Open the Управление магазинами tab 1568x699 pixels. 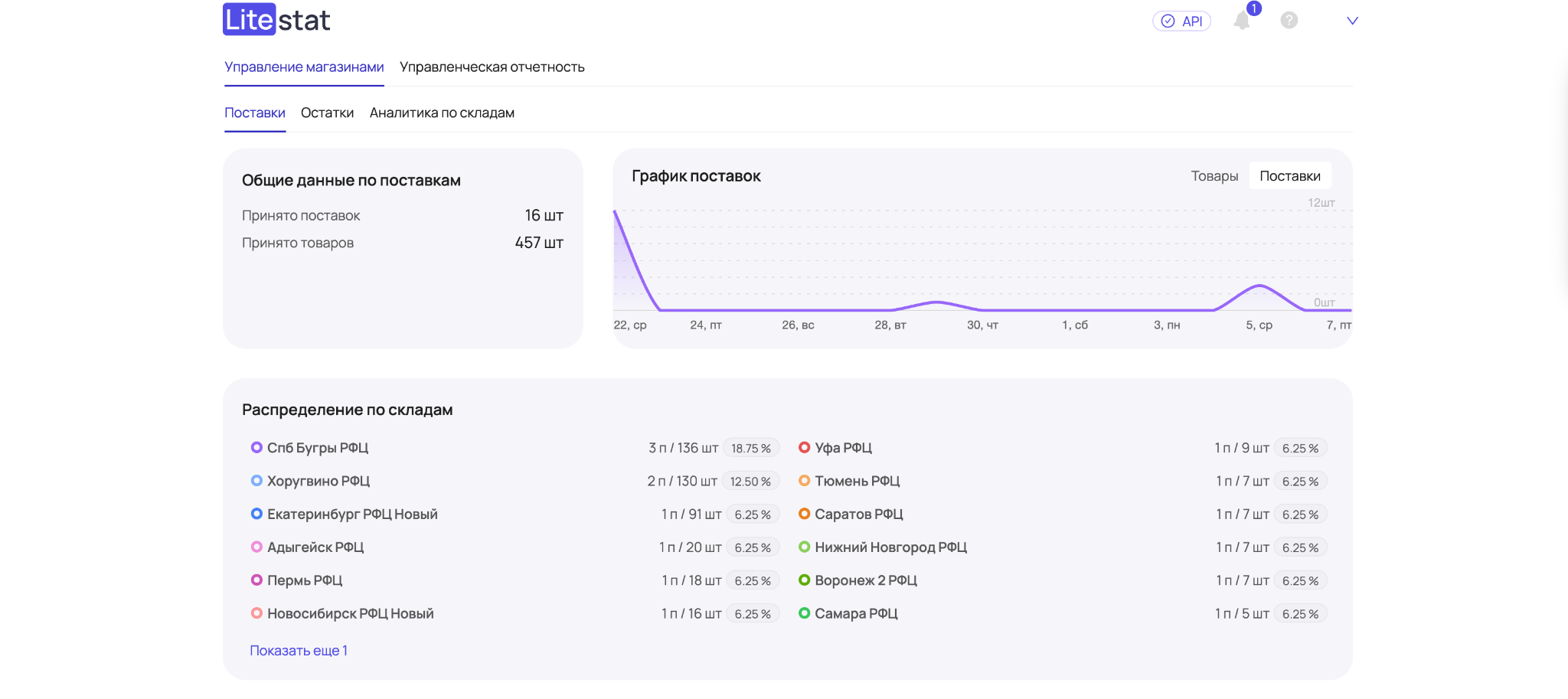304,67
